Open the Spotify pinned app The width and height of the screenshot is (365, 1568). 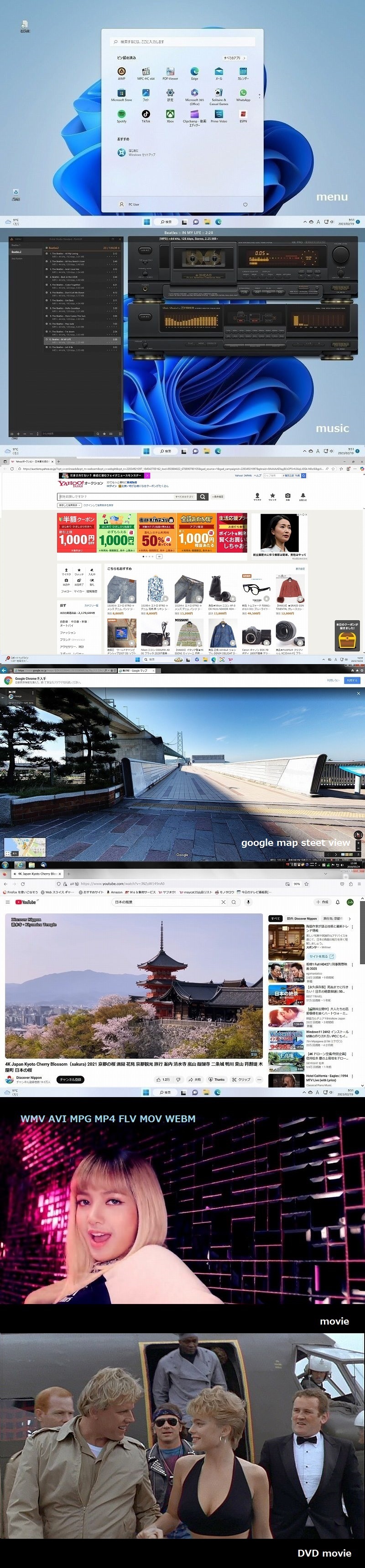[122, 115]
